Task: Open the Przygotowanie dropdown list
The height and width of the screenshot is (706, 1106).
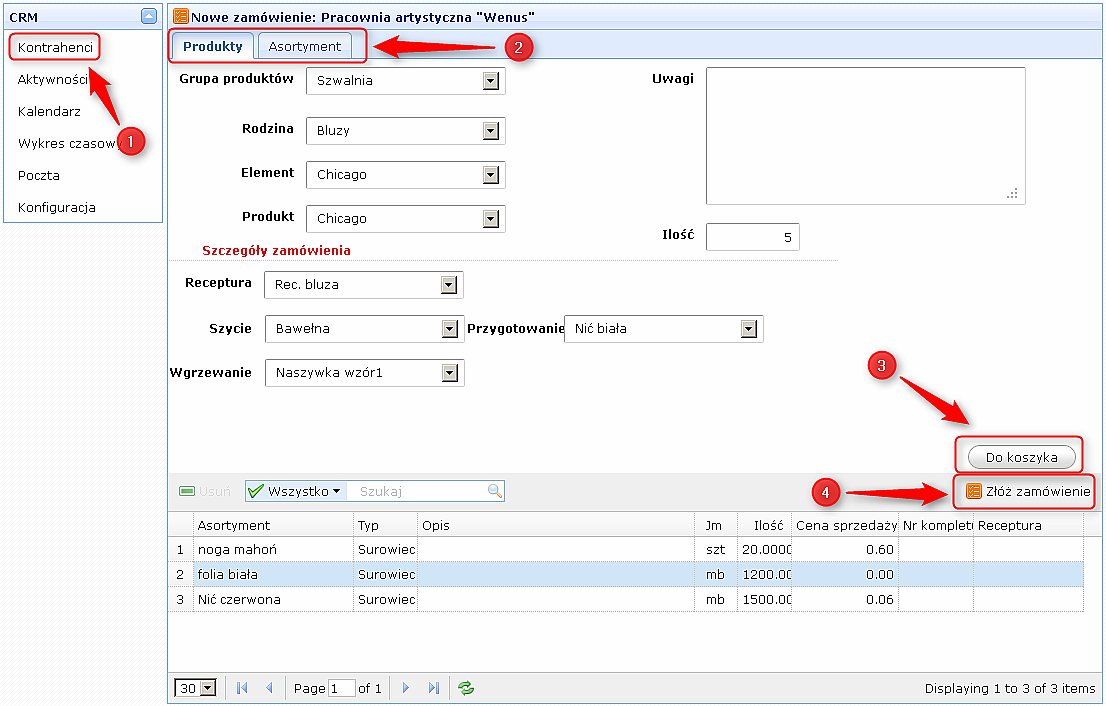Action: [x=748, y=329]
